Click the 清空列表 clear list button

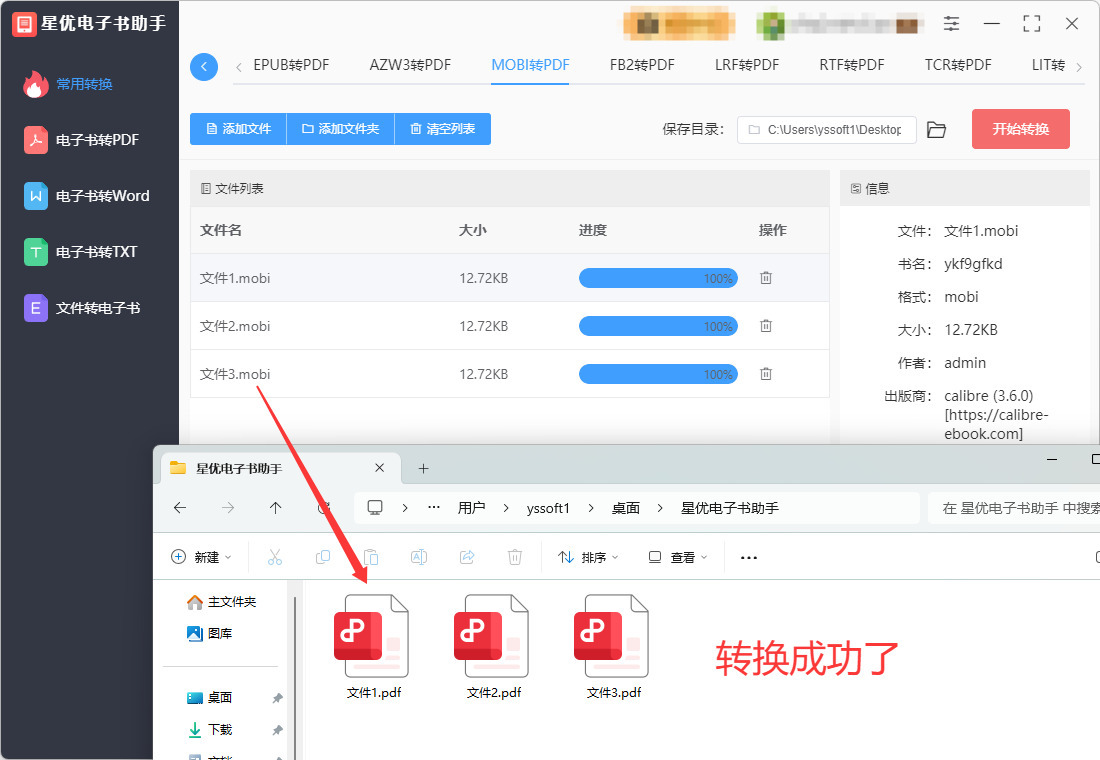click(443, 129)
